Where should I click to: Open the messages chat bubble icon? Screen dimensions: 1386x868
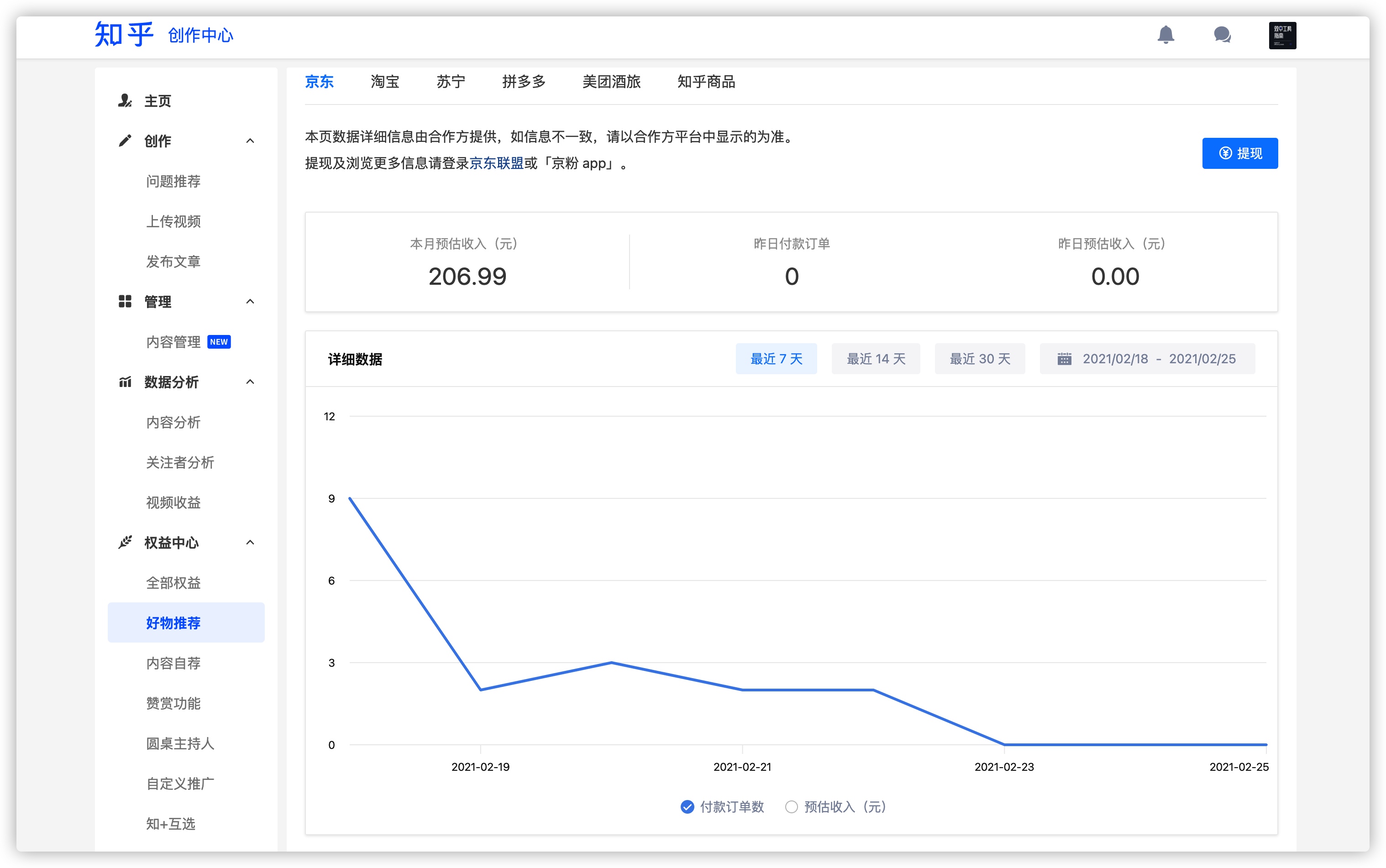point(1222,35)
